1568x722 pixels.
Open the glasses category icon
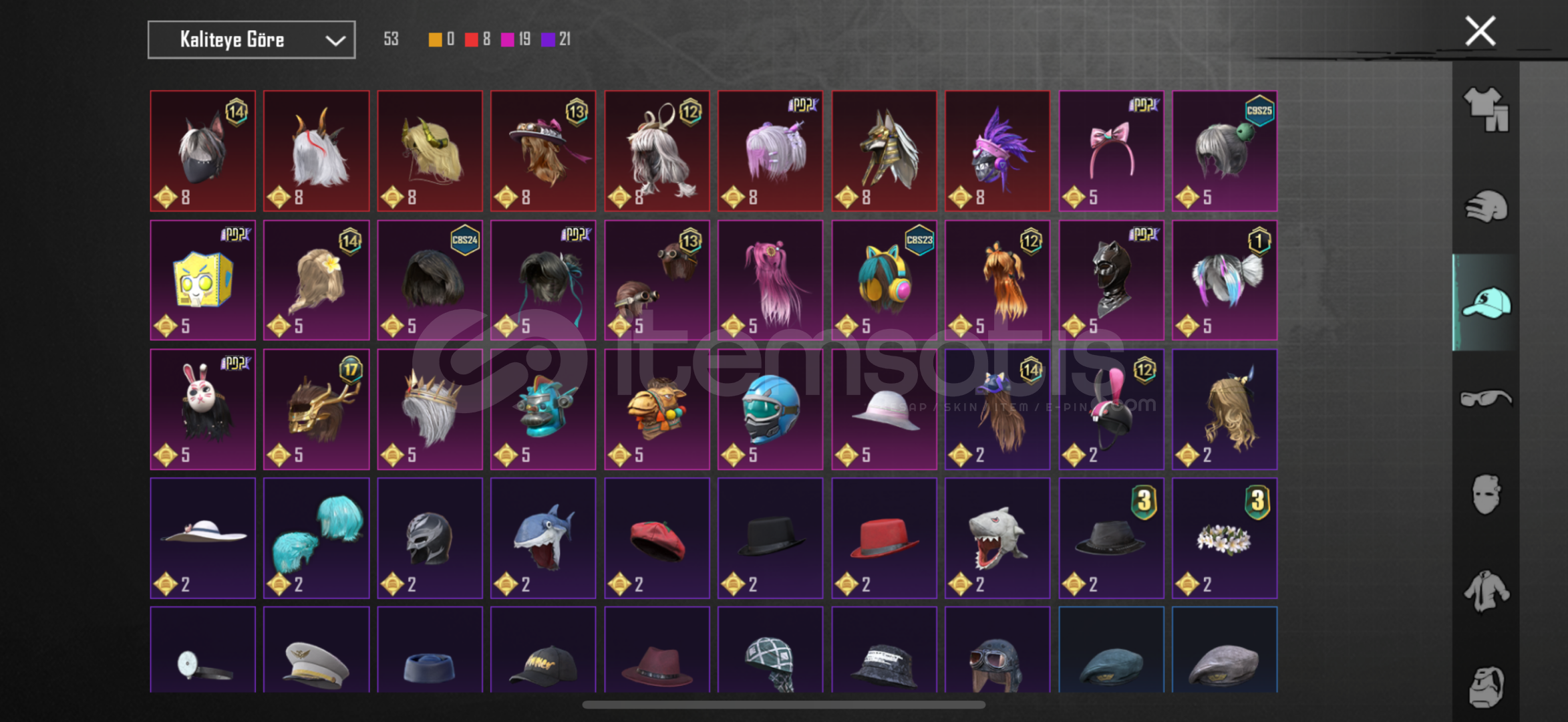point(1486,398)
